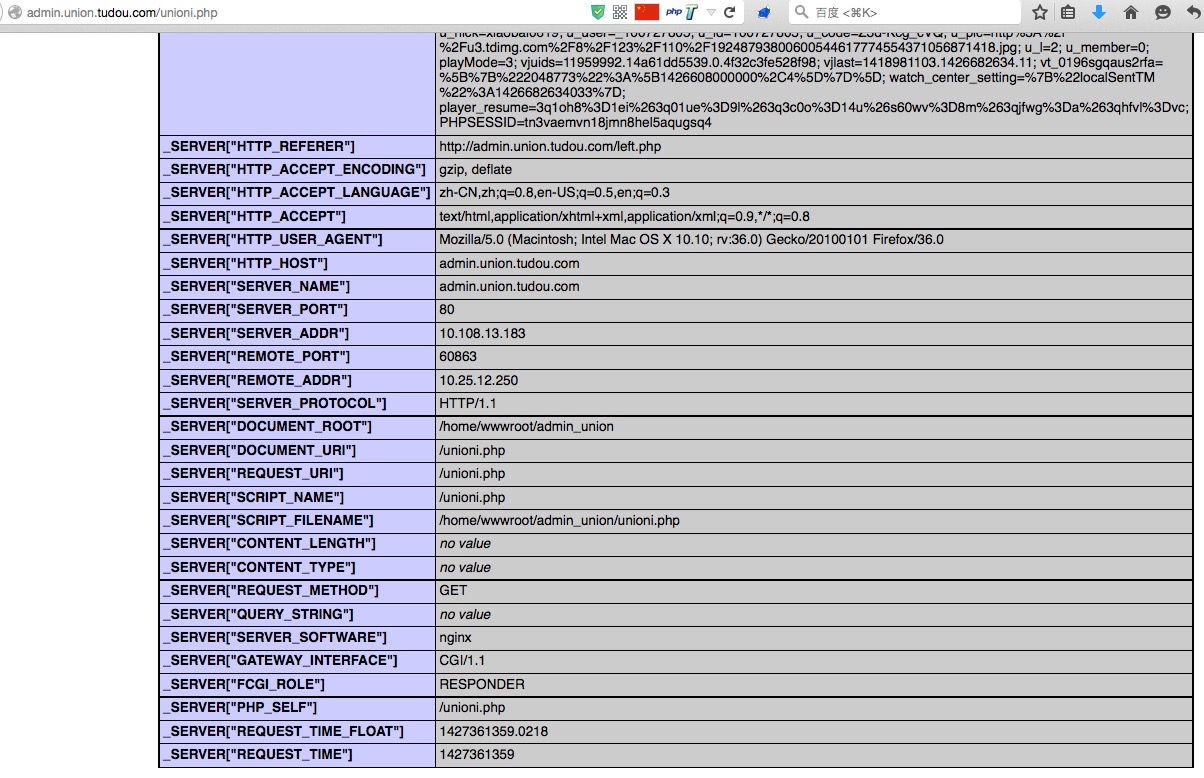Click the SCRIPT_FILENAME path value
This screenshot has height=778, width=1204.
click(x=560, y=520)
